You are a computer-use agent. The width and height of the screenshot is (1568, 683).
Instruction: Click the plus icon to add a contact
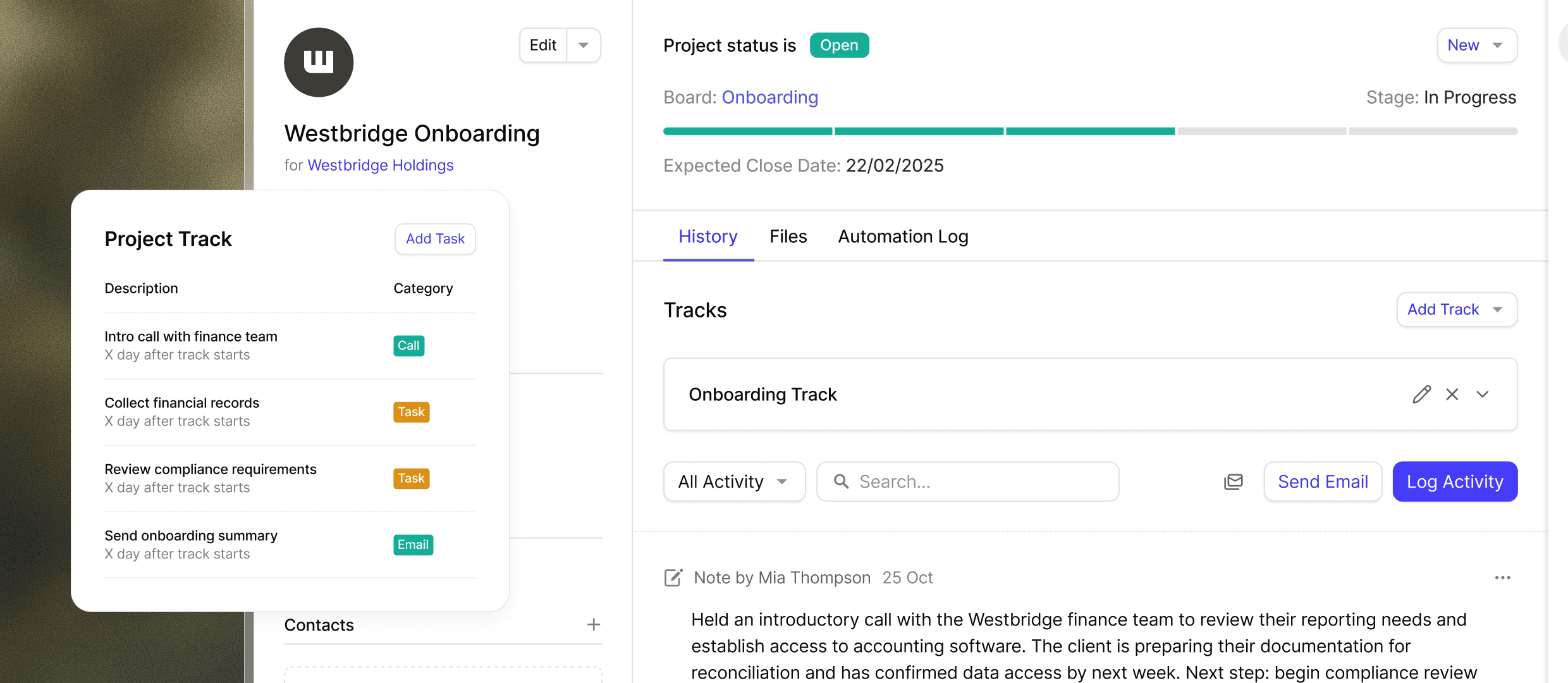pos(593,625)
